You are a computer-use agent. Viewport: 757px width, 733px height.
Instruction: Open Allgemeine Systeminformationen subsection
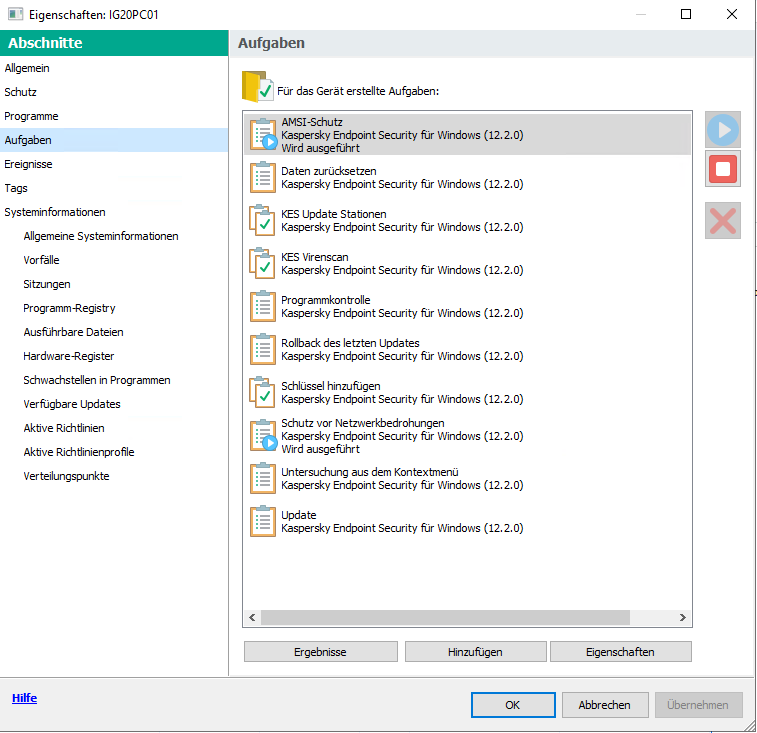101,236
